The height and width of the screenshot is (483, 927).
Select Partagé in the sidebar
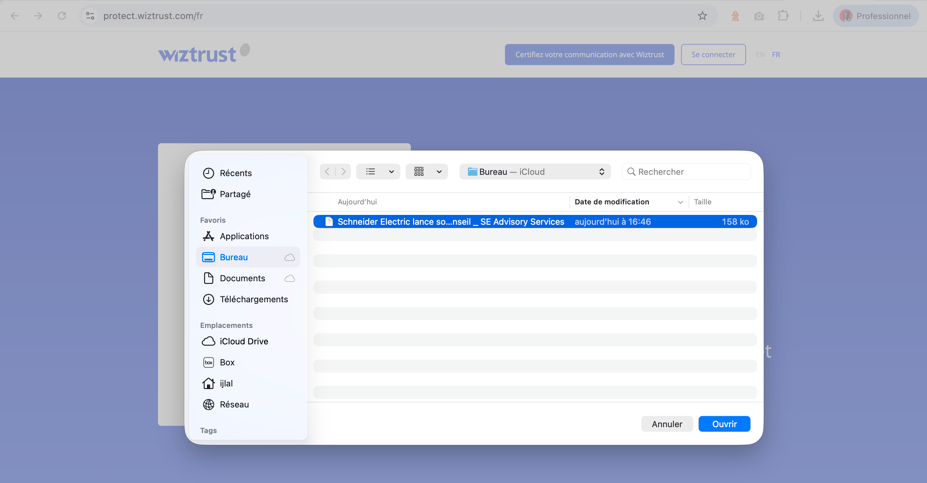click(226, 194)
